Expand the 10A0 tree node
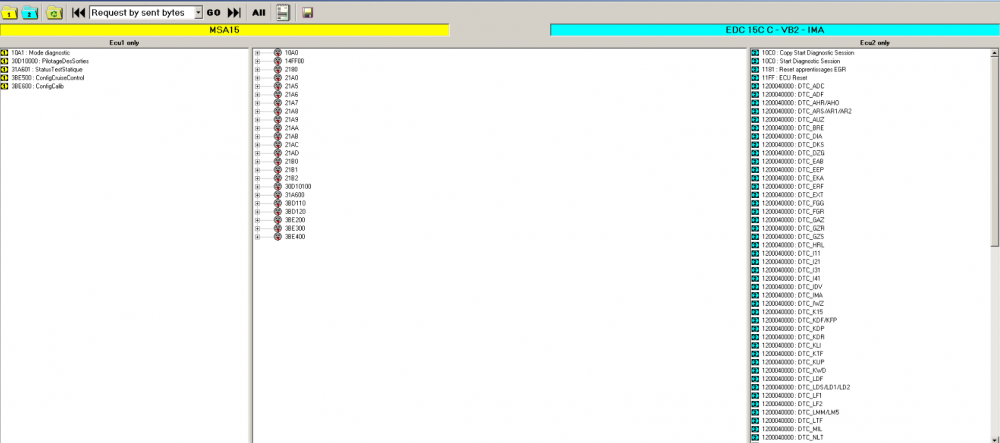 (258, 53)
